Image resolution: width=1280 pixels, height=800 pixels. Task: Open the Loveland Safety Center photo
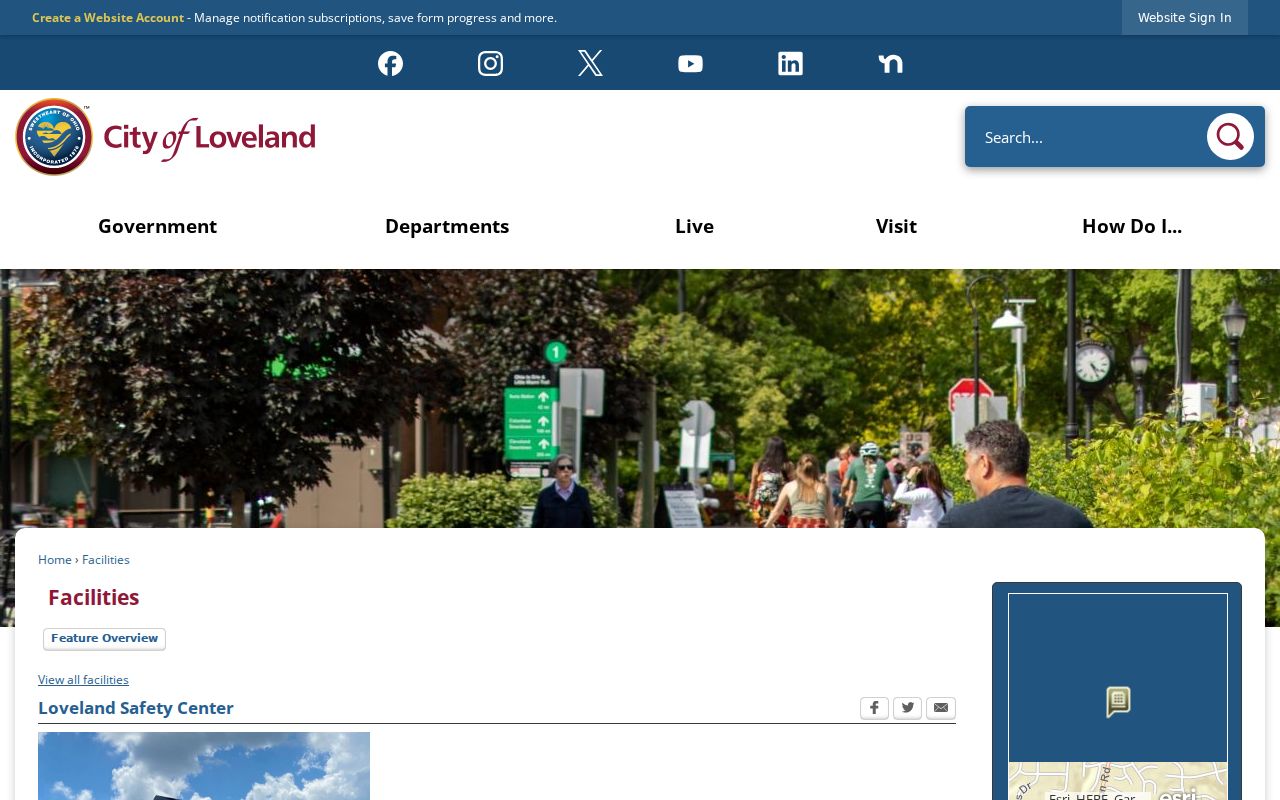[204, 766]
